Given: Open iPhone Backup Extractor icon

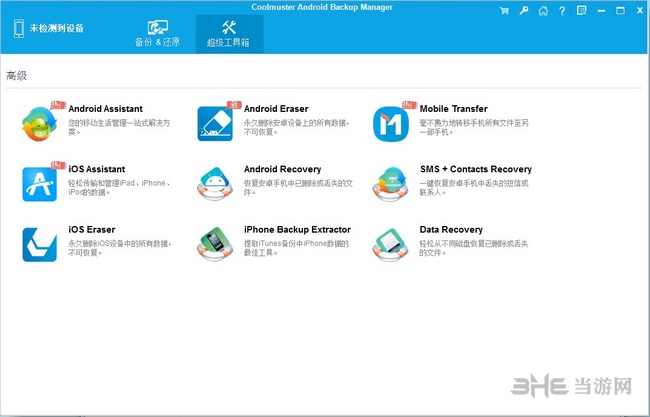Looking at the screenshot, I should point(215,245).
